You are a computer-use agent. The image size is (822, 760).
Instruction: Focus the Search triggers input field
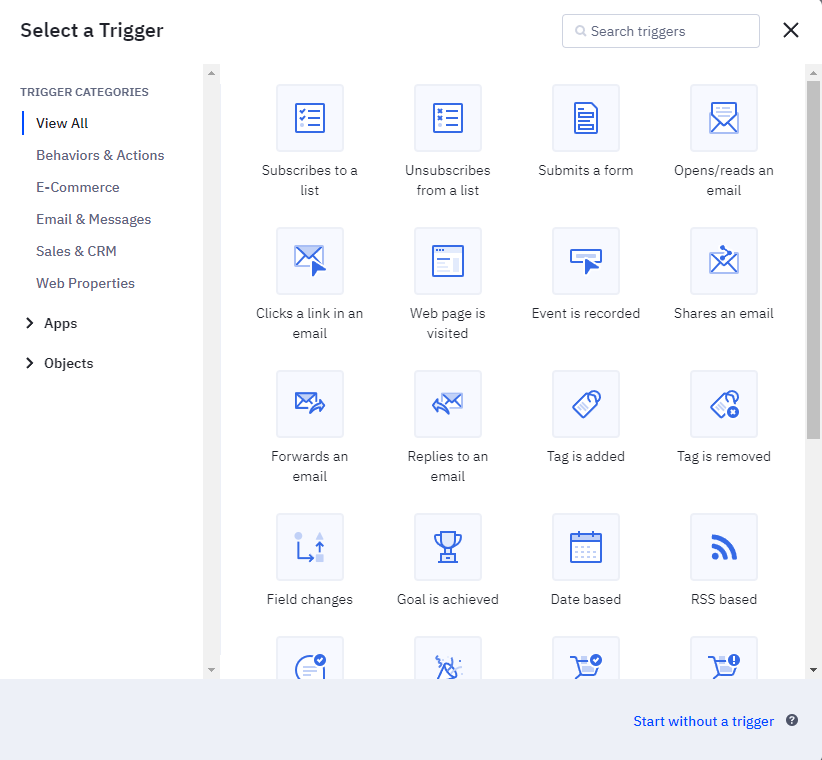[661, 31]
